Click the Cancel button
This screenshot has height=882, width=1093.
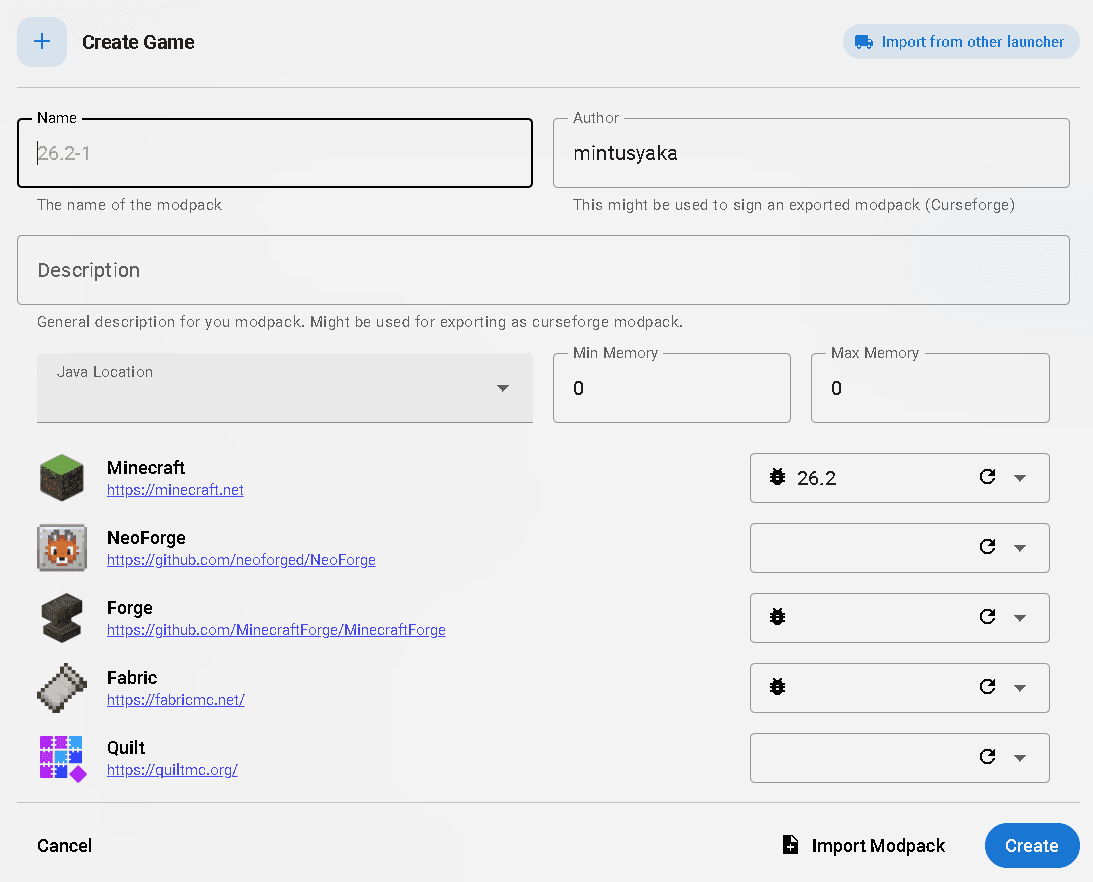[x=64, y=846]
